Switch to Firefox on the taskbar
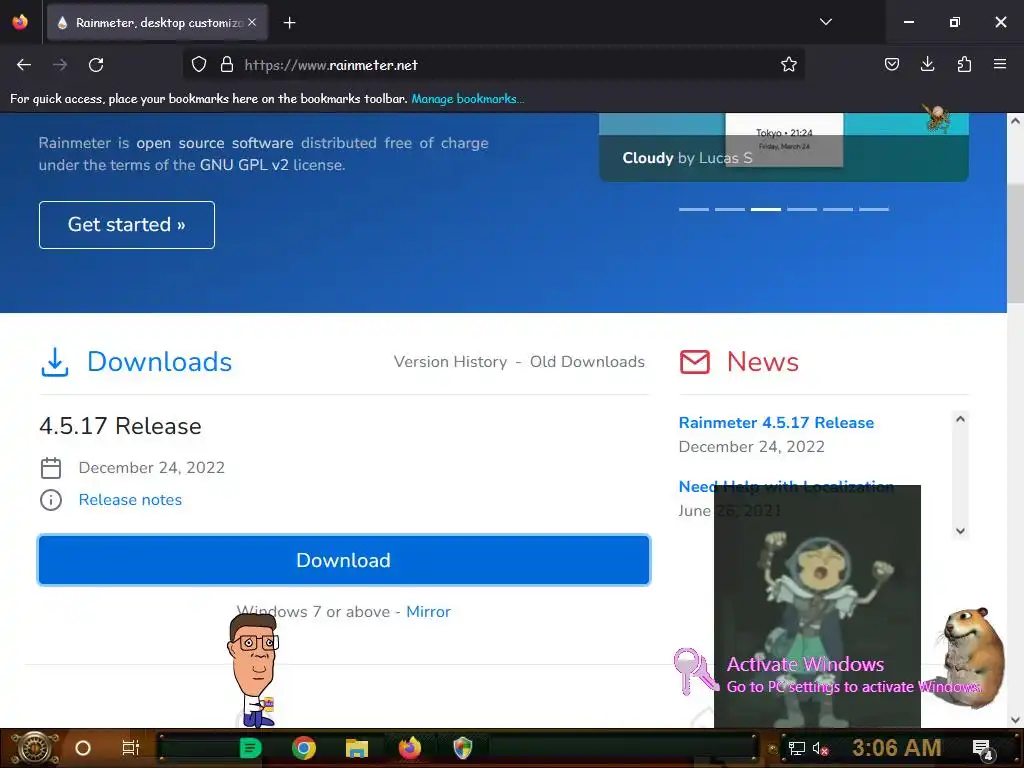This screenshot has width=1024, height=768. click(x=410, y=748)
